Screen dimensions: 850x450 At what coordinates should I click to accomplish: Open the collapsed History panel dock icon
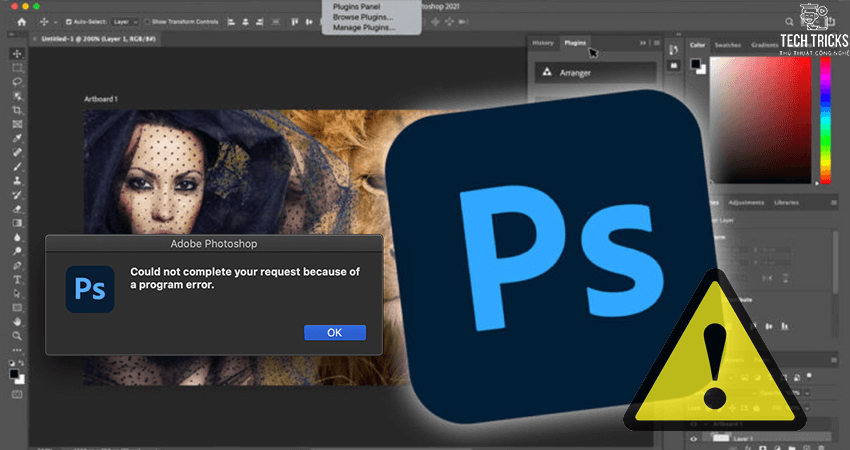tap(674, 50)
